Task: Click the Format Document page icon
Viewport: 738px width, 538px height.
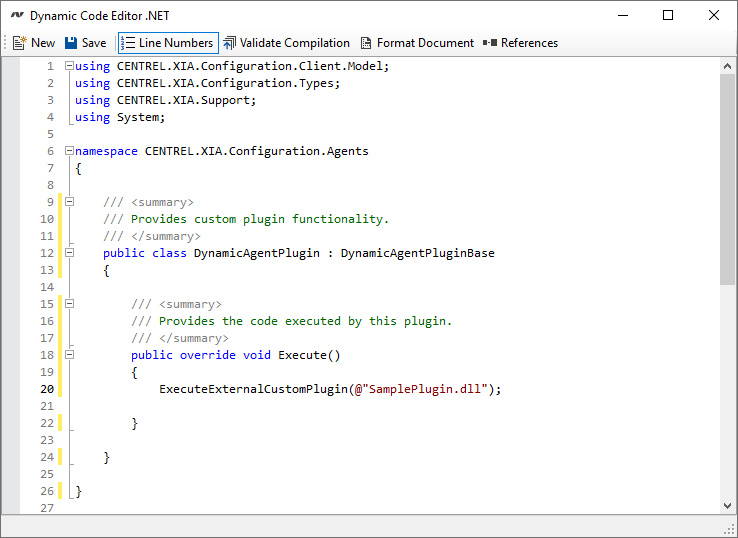Action: pos(366,43)
